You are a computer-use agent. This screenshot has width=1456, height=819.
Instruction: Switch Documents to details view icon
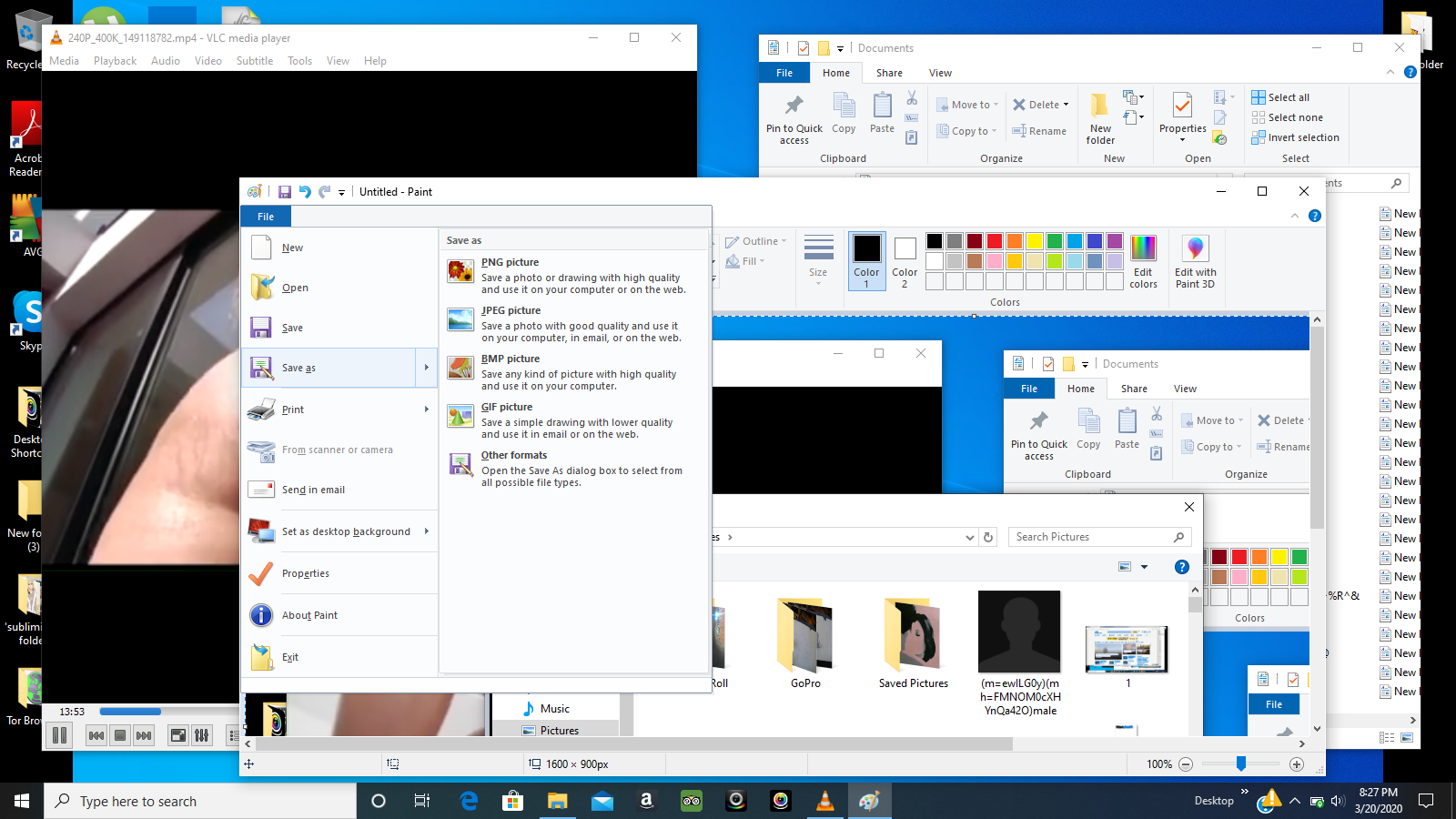1387,737
